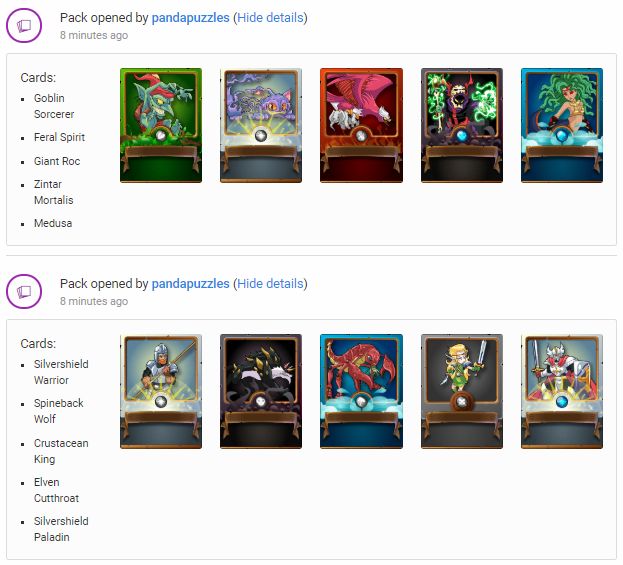Collapse first pack via Hide details
Viewport: 623px width, 565px height.
[270, 18]
